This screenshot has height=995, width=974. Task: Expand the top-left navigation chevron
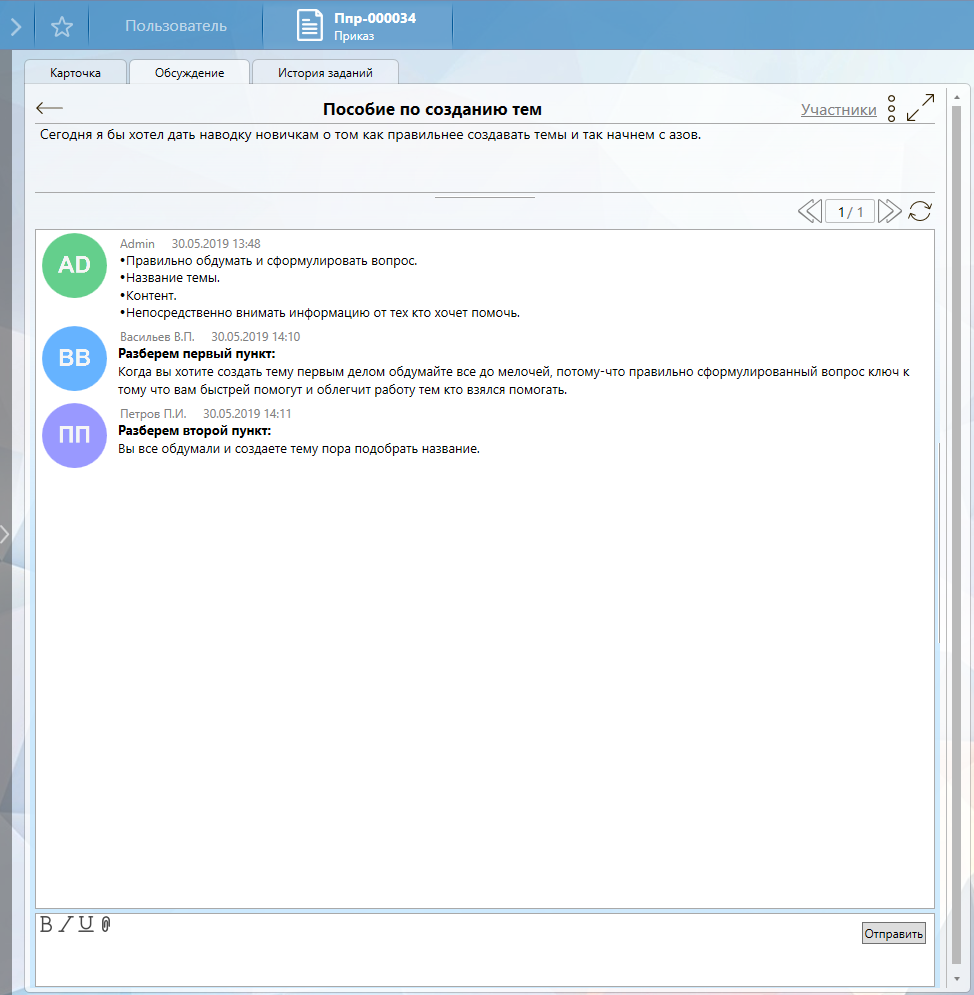pos(15,26)
